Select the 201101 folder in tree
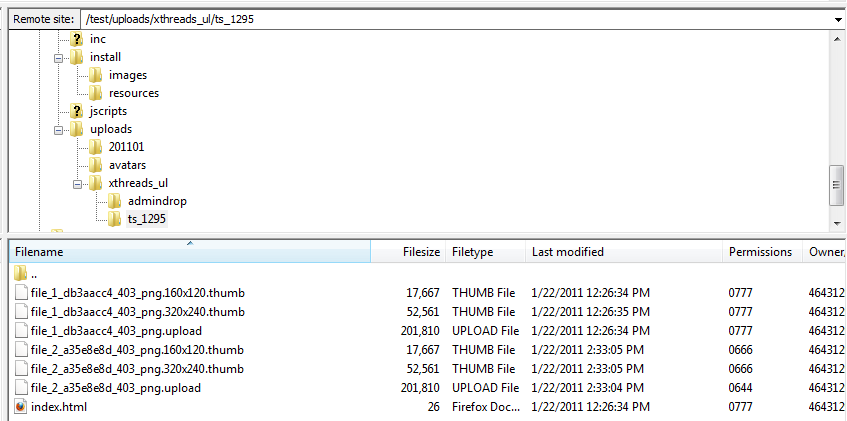847x421 pixels. pyautogui.click(x=126, y=147)
